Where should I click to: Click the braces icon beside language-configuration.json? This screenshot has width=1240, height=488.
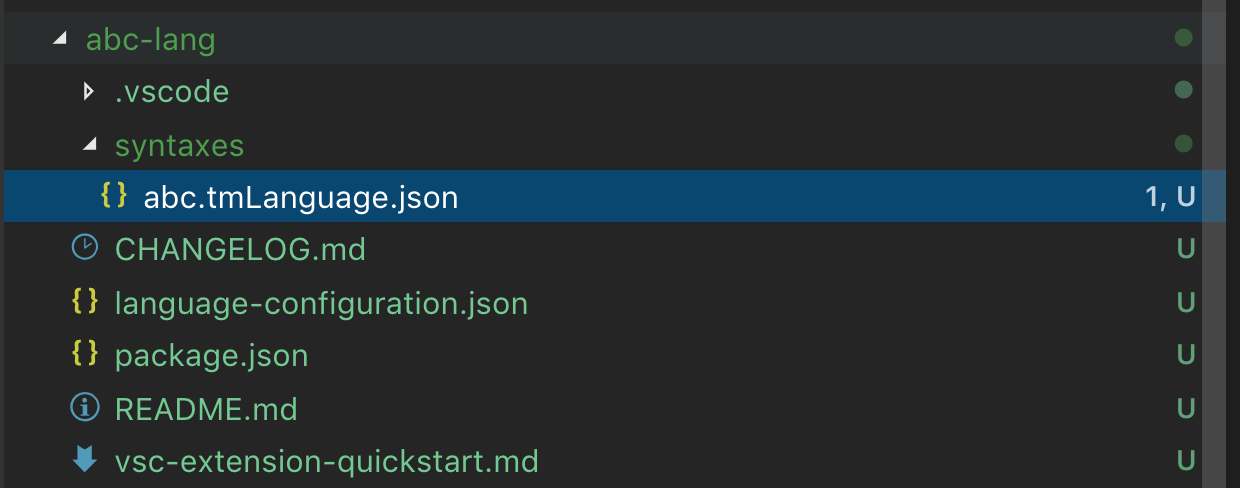86,301
